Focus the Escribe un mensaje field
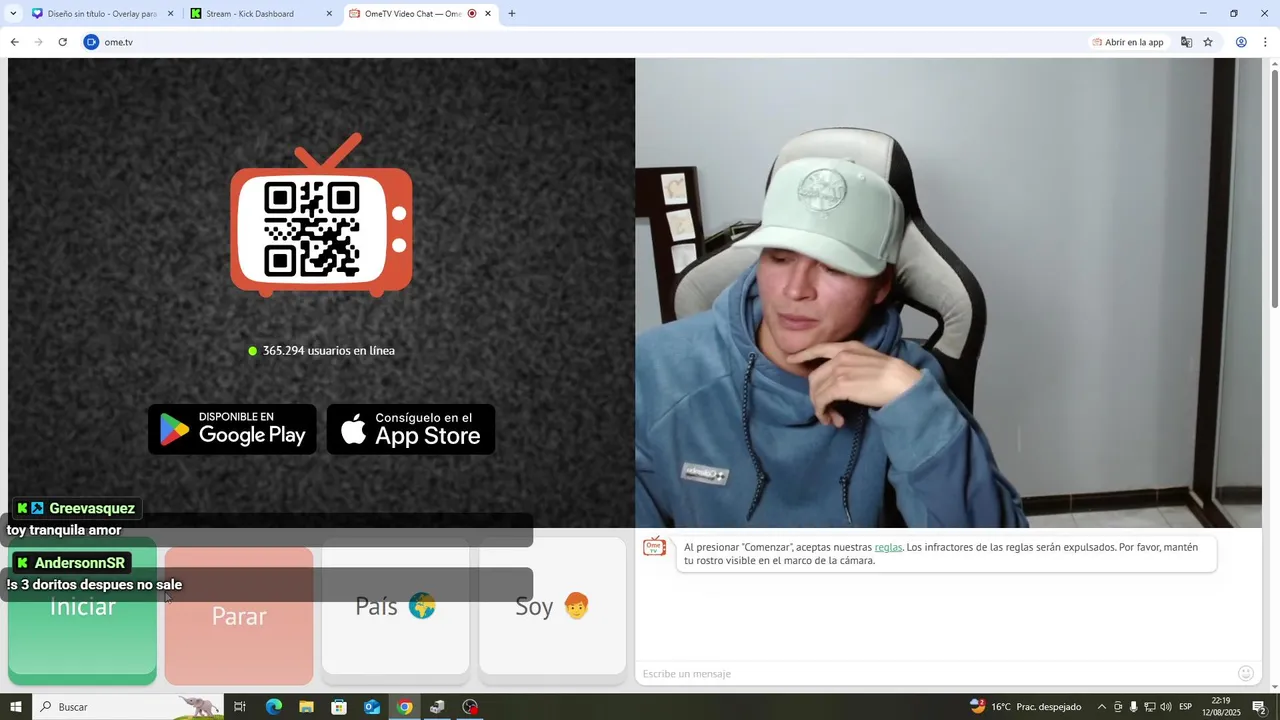Screen dimensions: 1280x720 point(935,674)
